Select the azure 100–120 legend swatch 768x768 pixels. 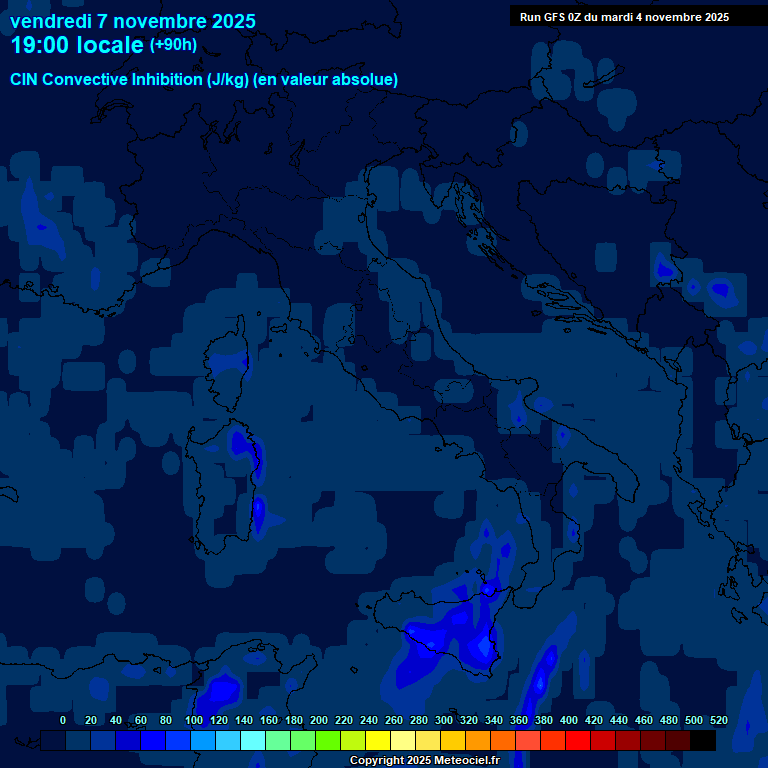point(203,740)
